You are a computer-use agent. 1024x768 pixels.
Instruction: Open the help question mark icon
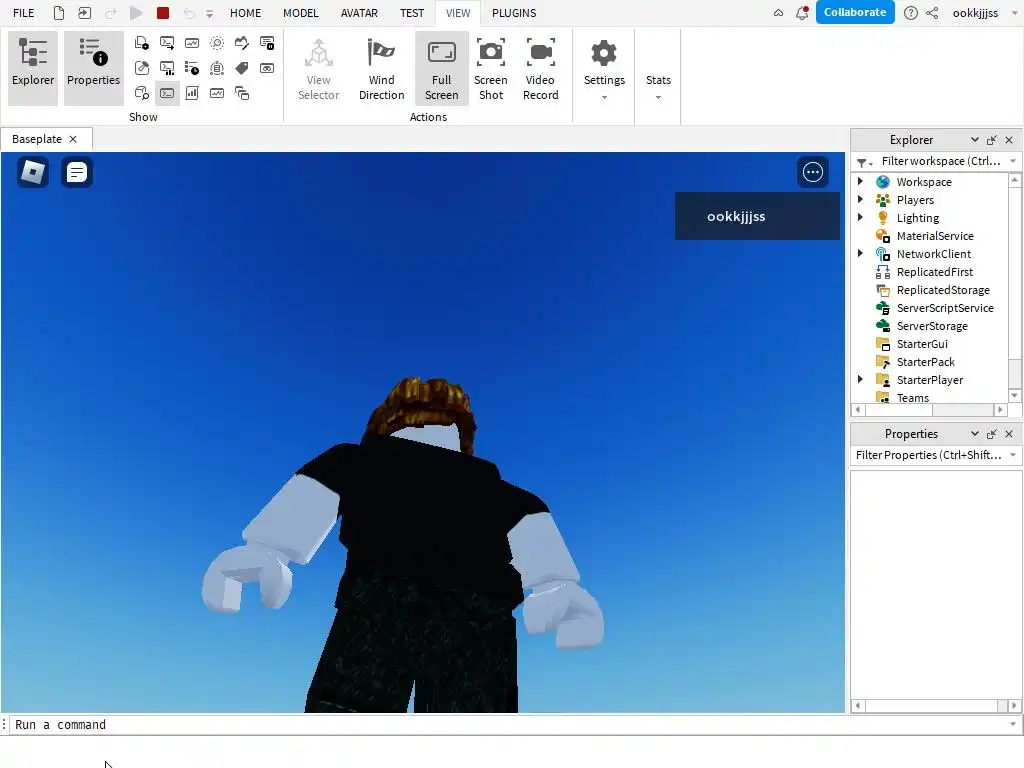[910, 12]
